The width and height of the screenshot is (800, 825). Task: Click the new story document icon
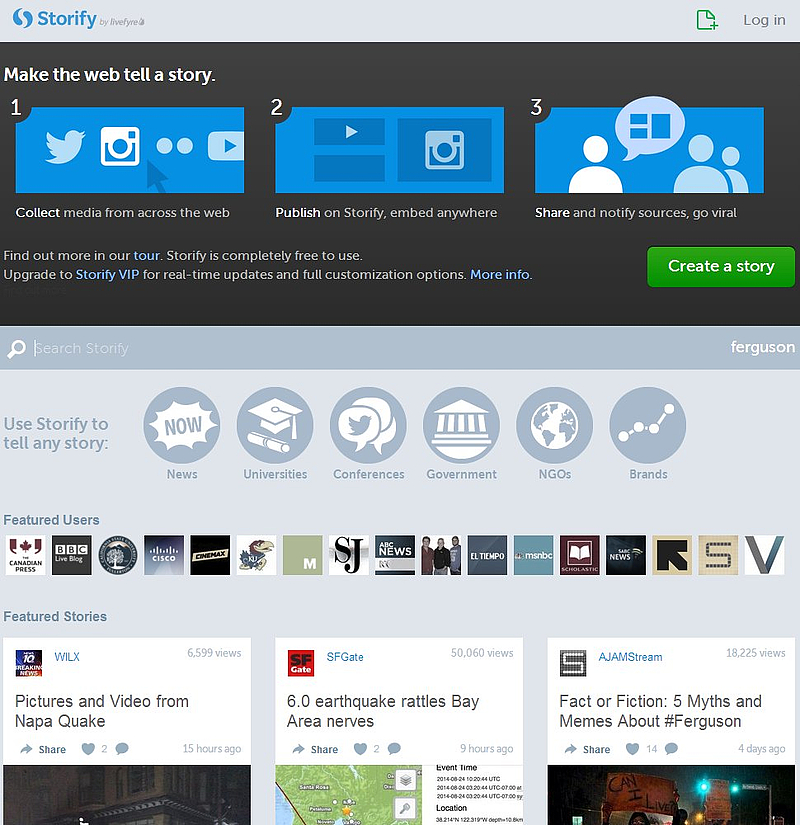[x=707, y=20]
